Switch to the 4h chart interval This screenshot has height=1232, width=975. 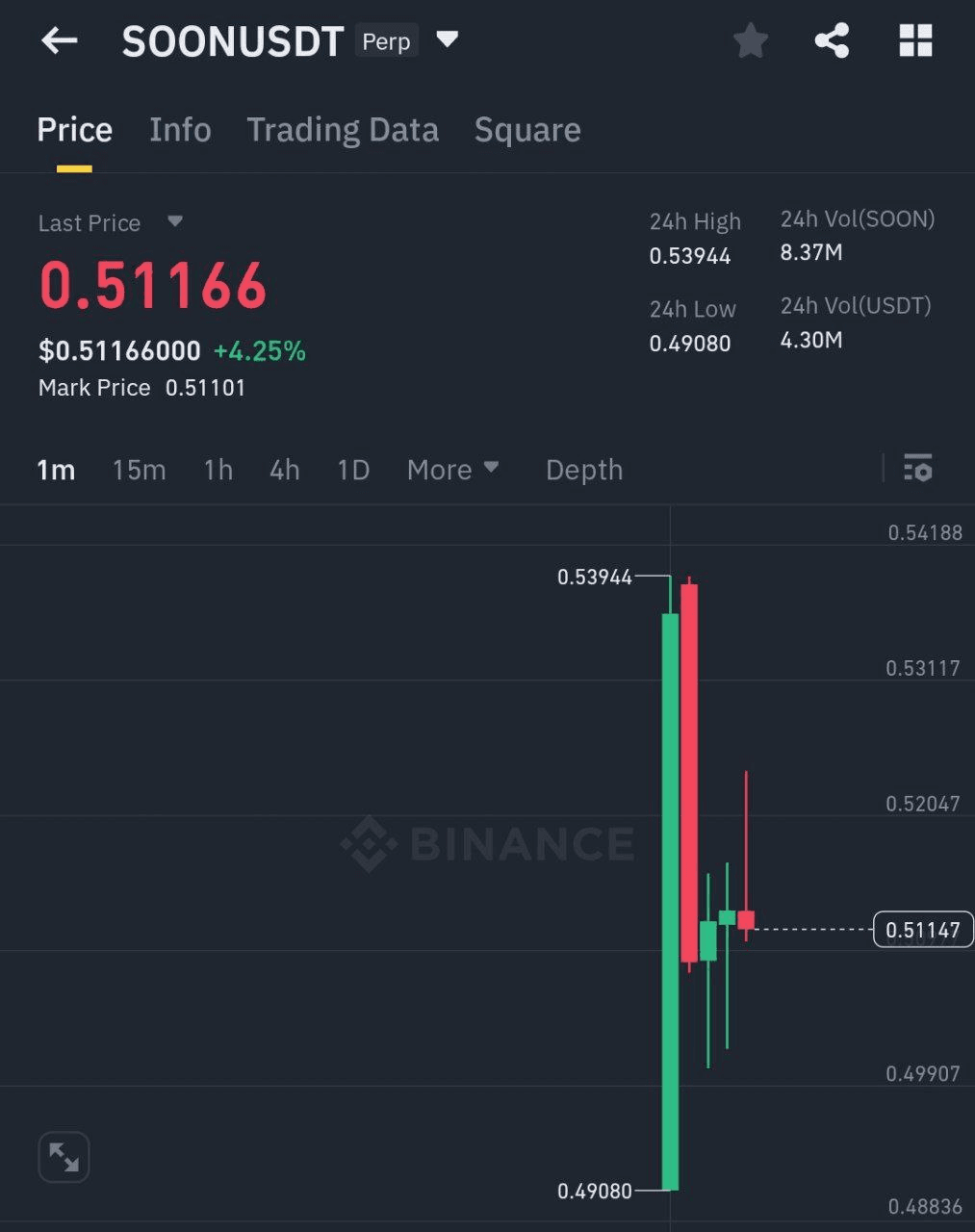tap(285, 470)
